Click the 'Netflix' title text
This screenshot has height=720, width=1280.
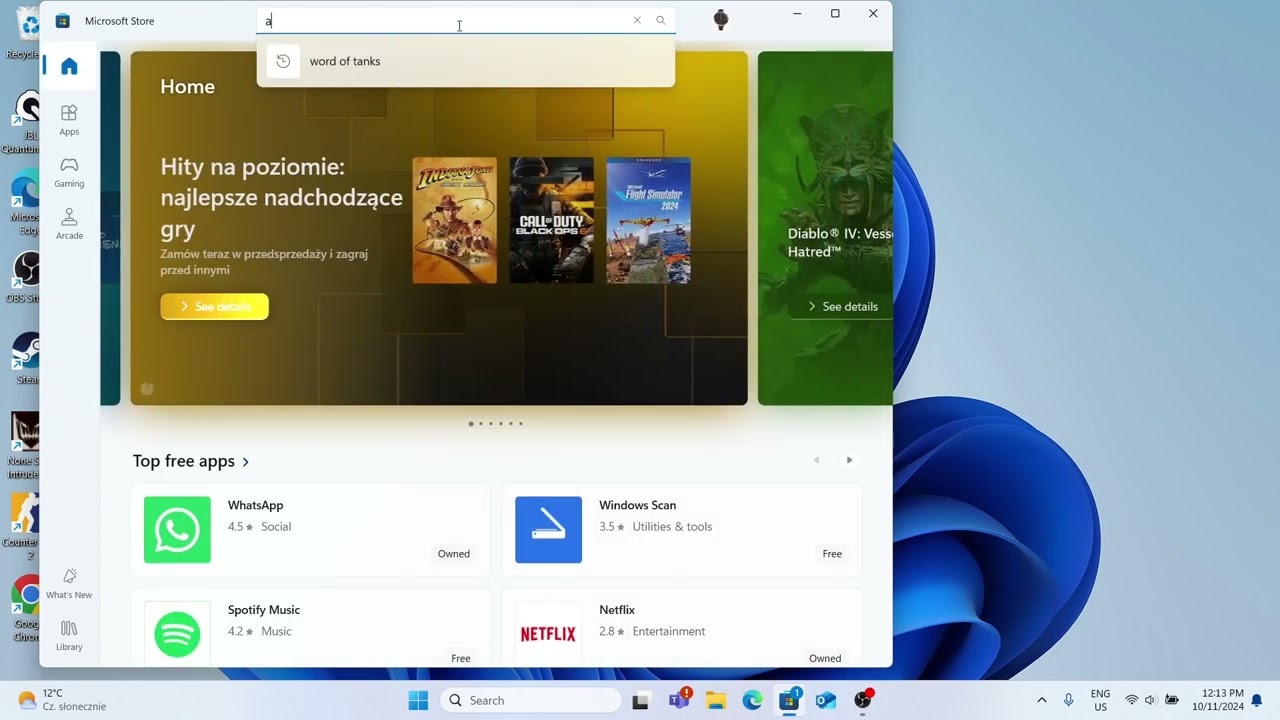[x=617, y=610]
